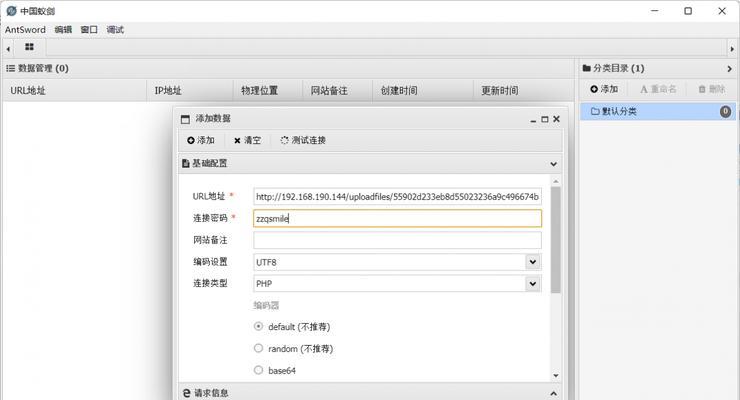740x400 pixels.
Task: Click into the 连接密码 field
Action: (x=397, y=218)
